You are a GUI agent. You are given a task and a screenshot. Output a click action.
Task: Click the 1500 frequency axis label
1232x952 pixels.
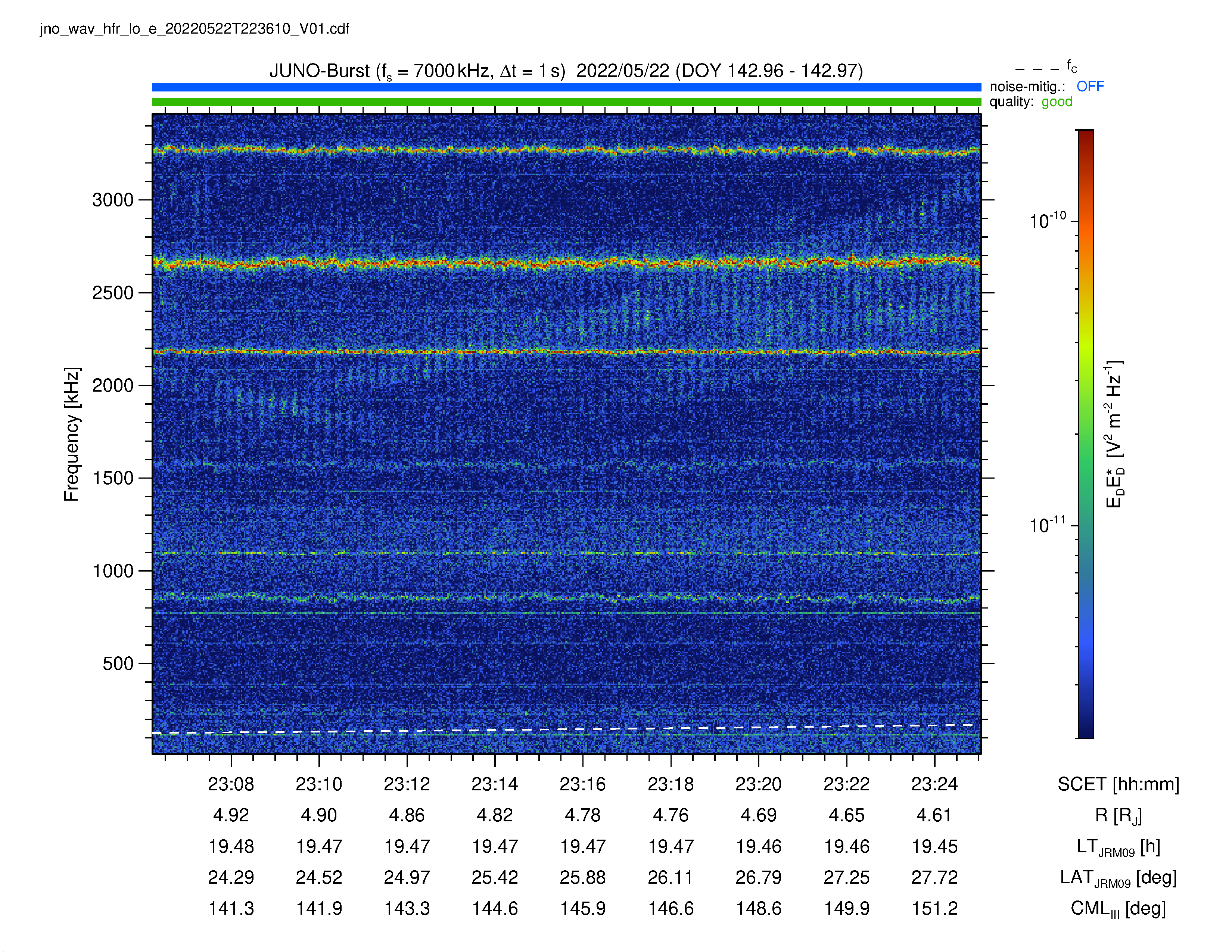point(113,478)
